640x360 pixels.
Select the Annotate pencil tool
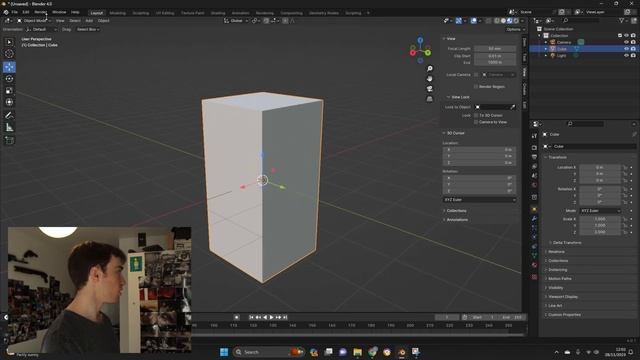point(9,116)
